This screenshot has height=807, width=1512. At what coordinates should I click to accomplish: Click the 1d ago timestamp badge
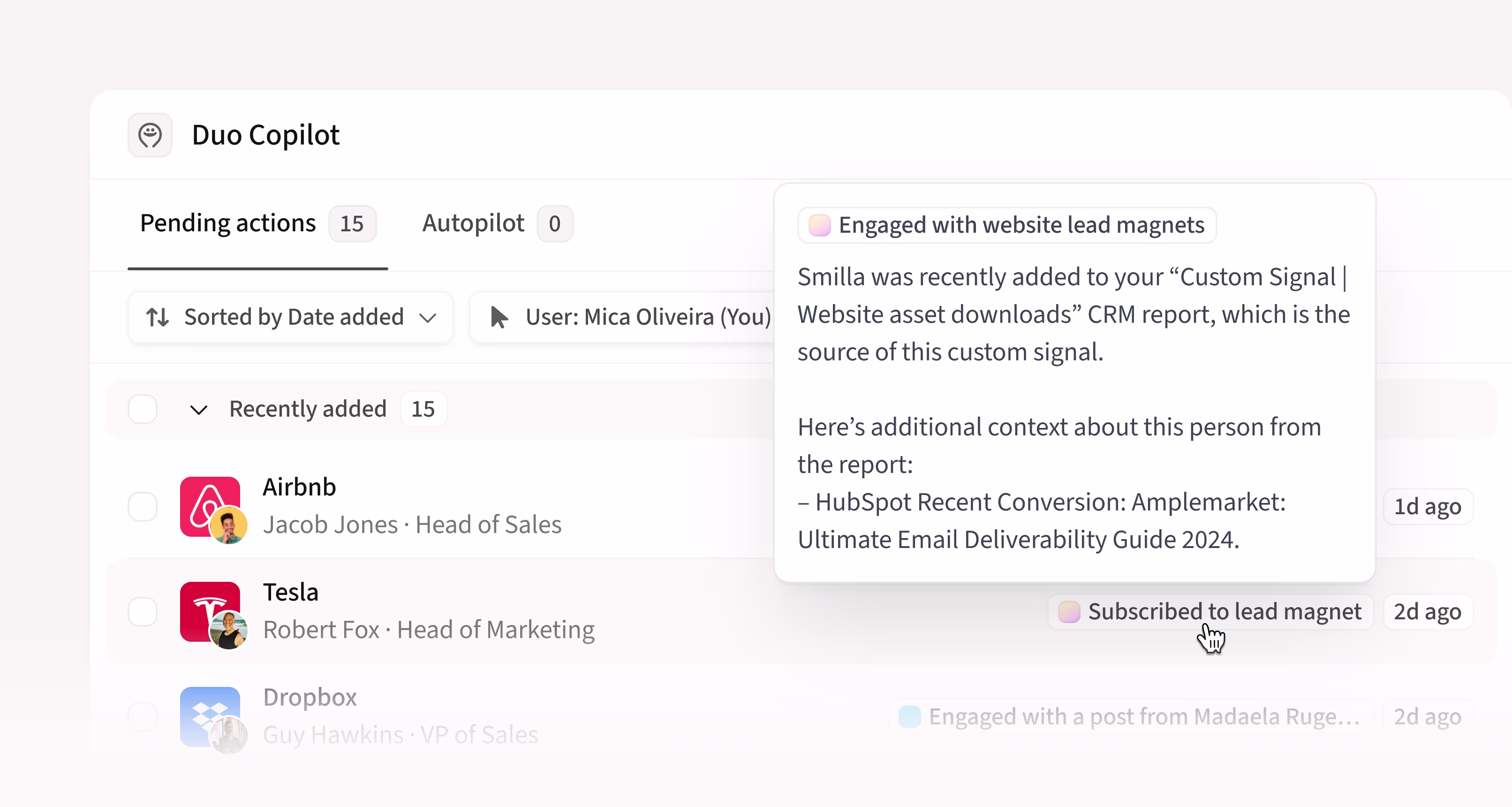1427,506
